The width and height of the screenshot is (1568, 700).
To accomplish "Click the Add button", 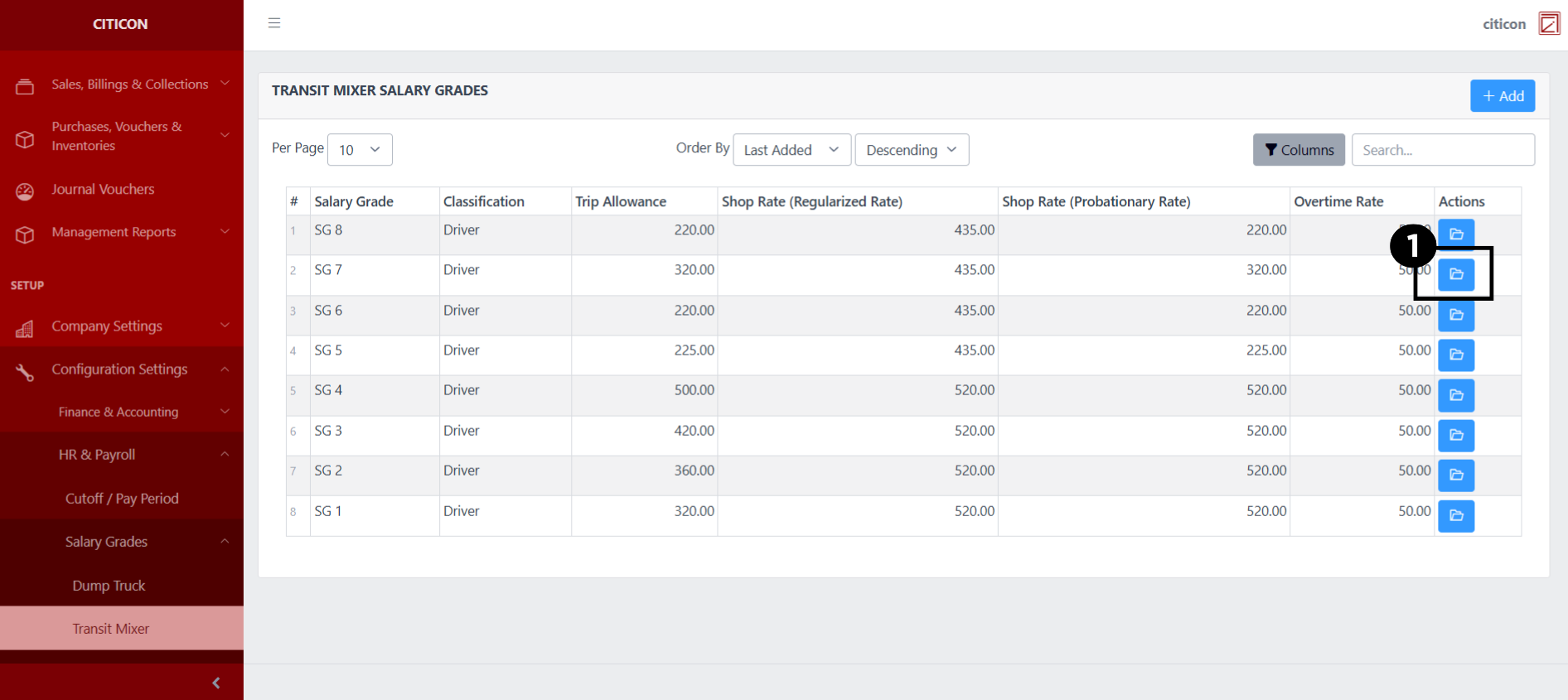I will [x=1502, y=96].
